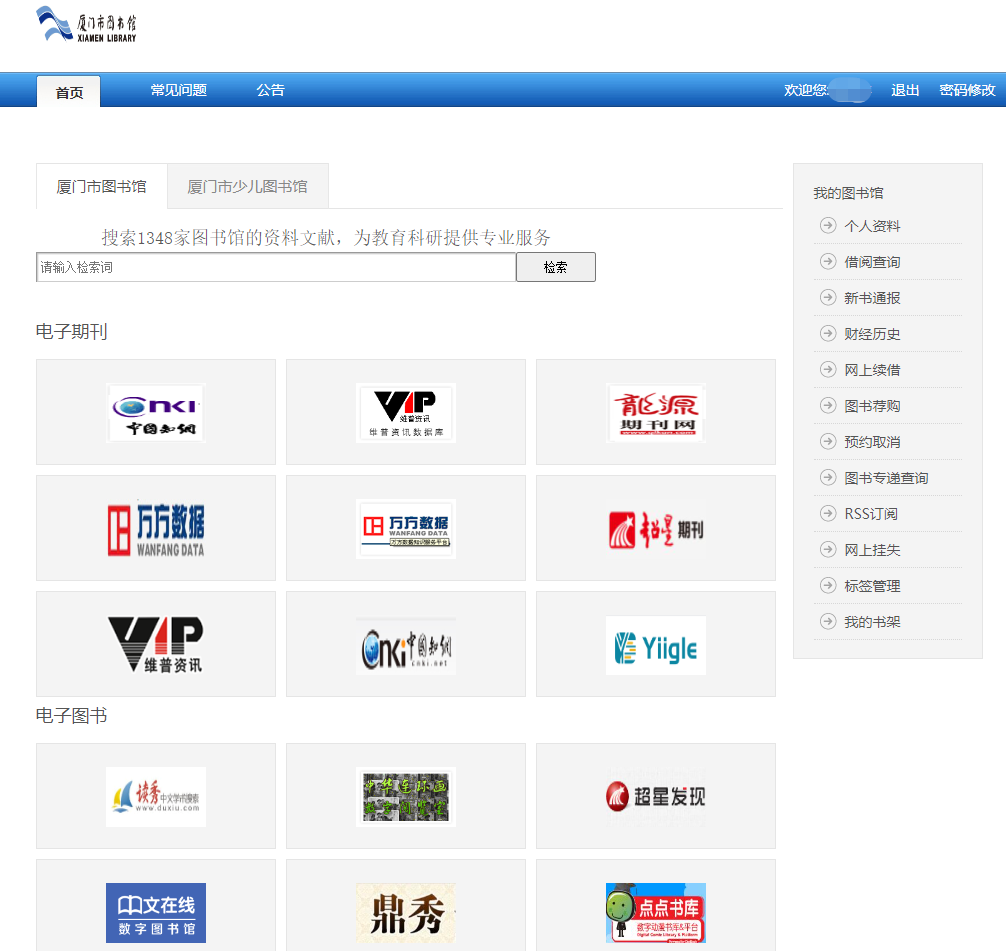Open the 密码修改 link
The height and width of the screenshot is (951, 1006).
pos(967,90)
